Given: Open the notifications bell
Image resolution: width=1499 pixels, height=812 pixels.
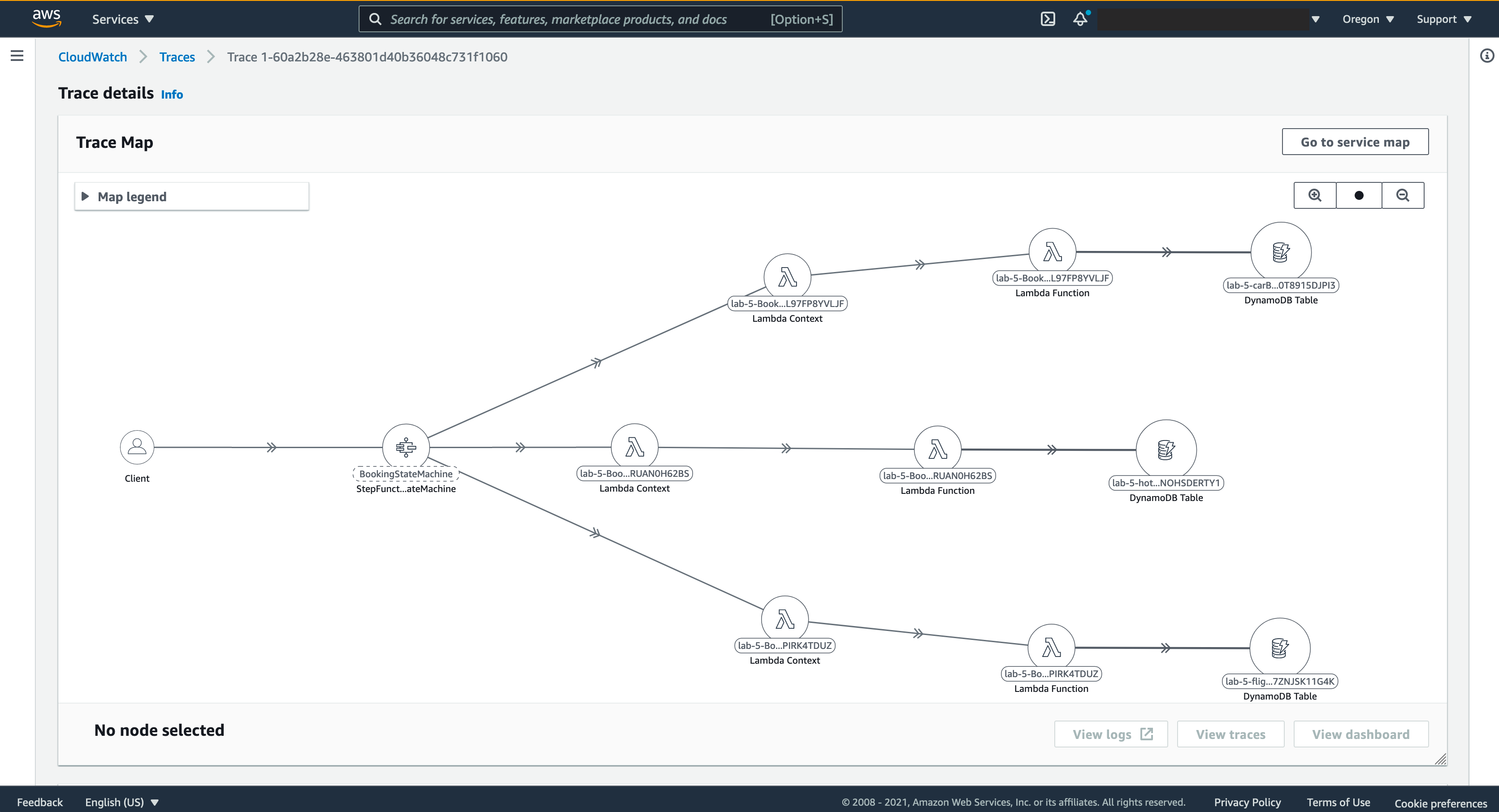Looking at the screenshot, I should 1081,19.
